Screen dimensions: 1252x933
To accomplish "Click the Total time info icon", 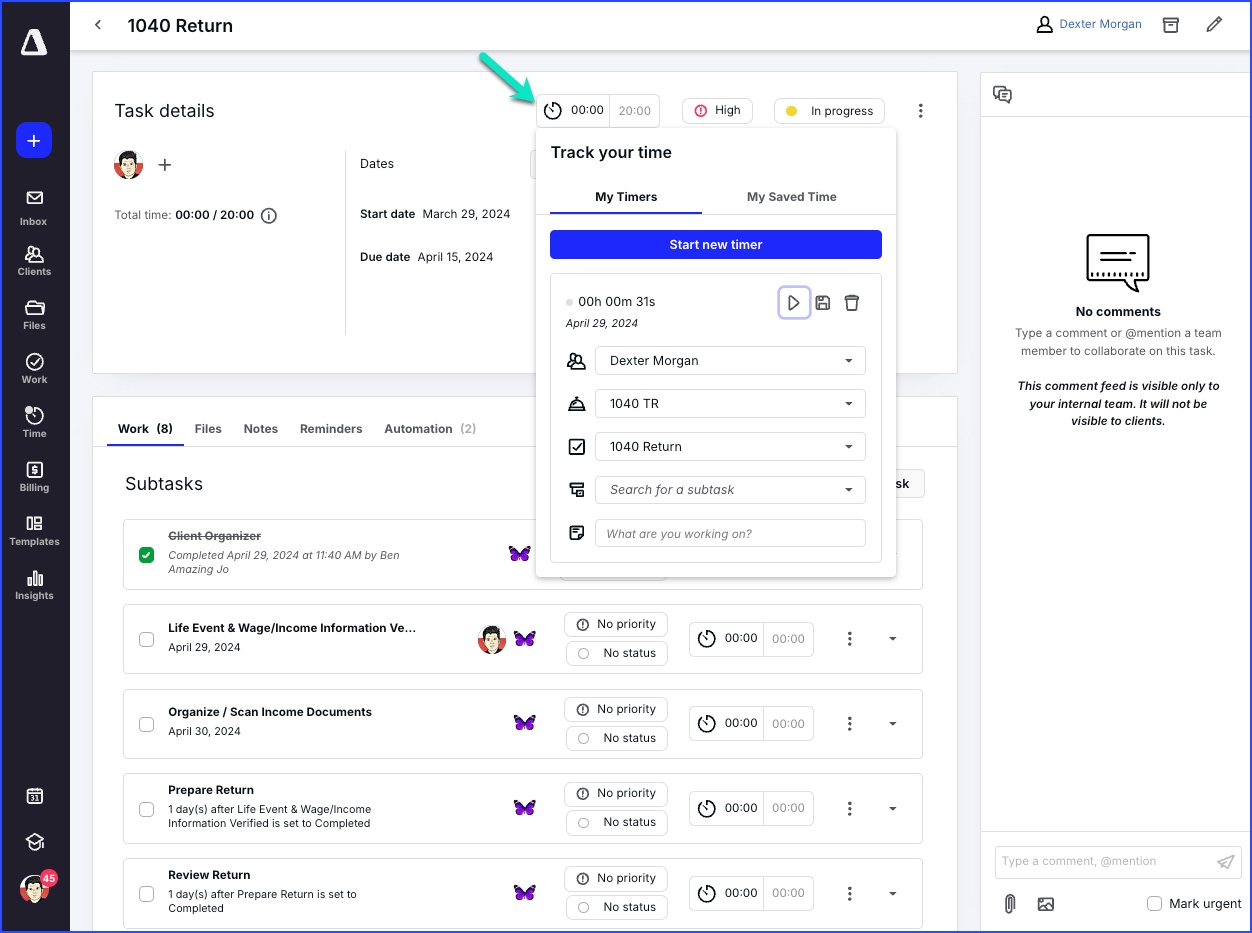I will pos(269,215).
